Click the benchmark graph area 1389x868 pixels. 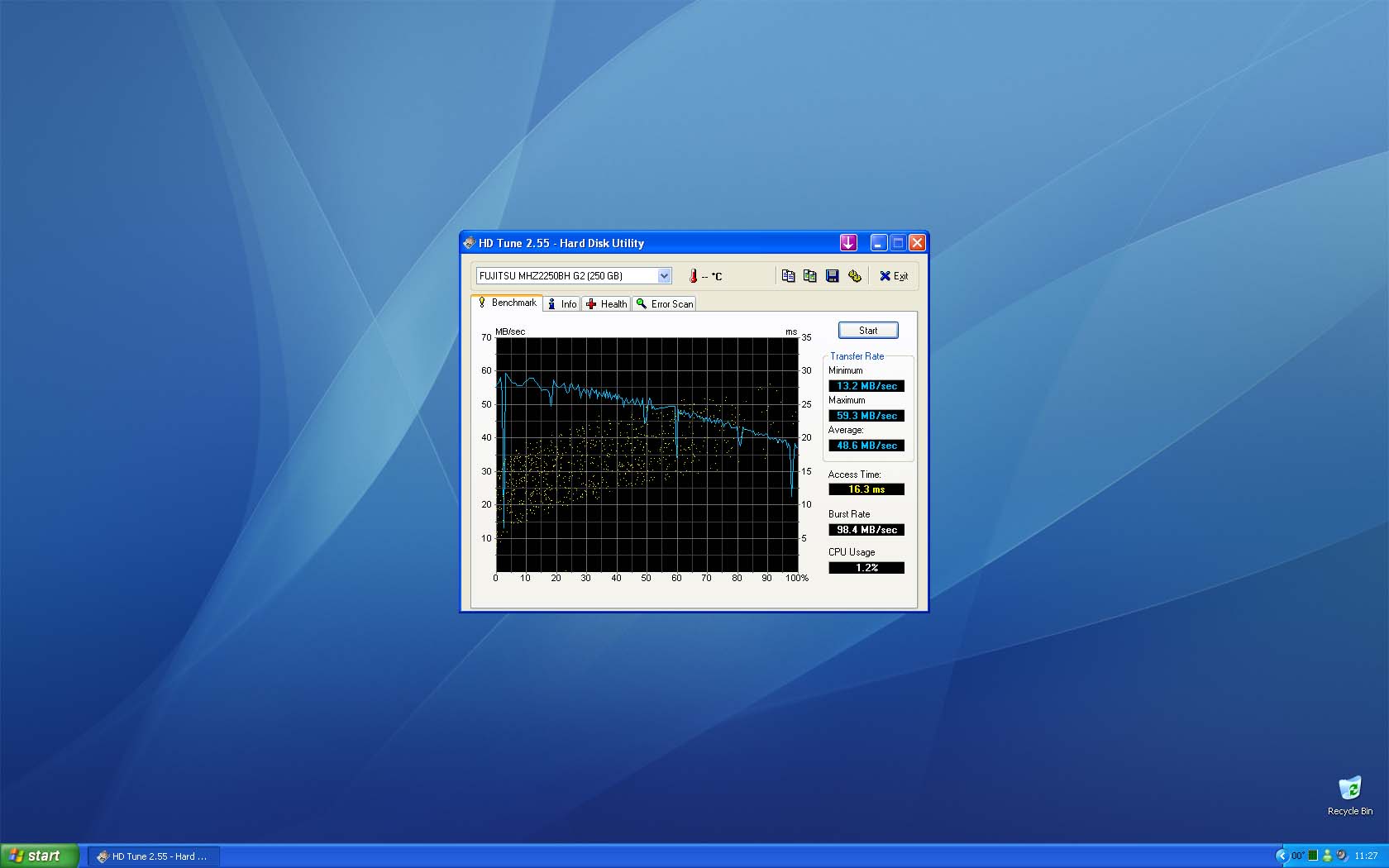[647, 454]
